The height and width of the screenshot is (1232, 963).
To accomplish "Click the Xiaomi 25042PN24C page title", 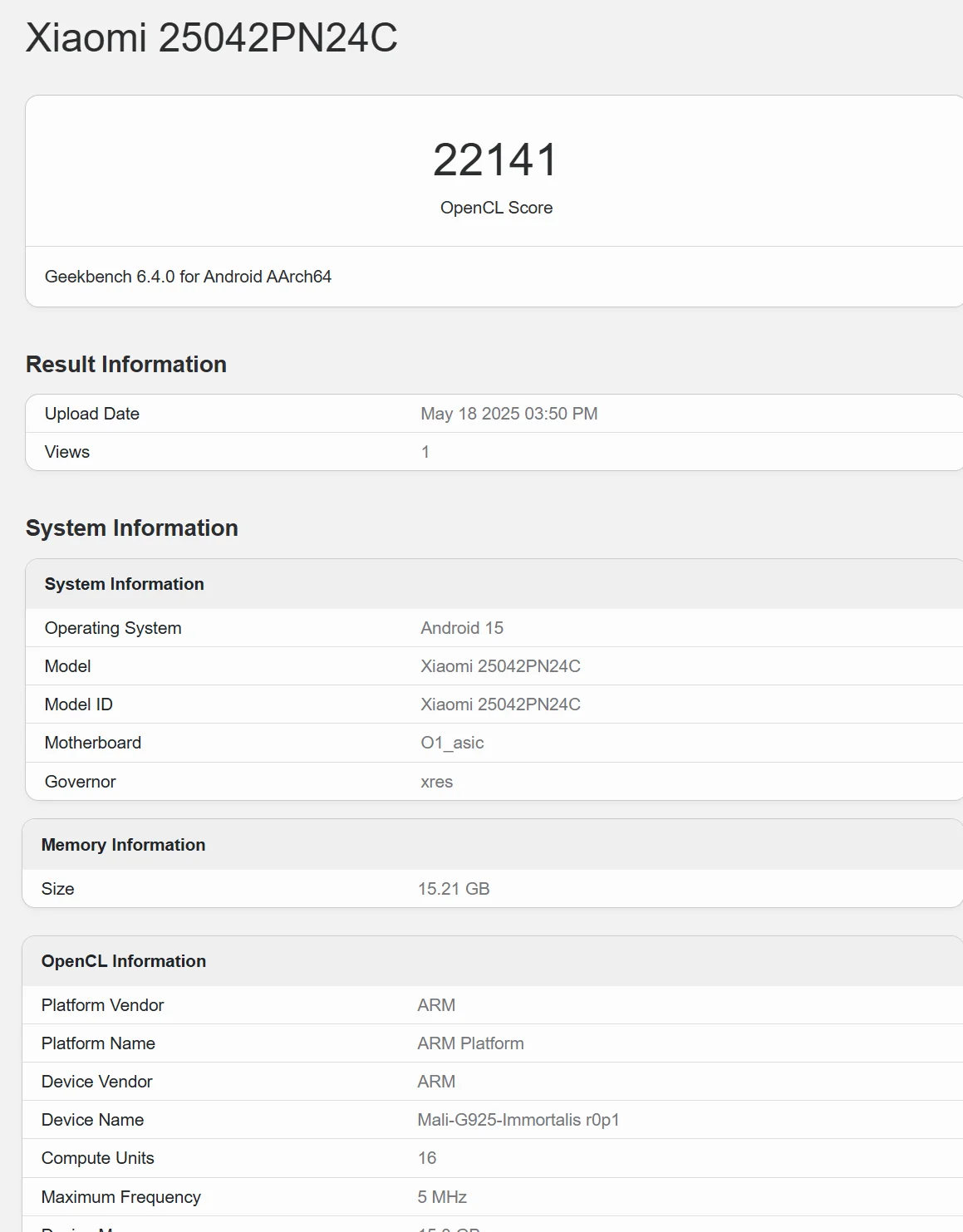I will point(212,38).
